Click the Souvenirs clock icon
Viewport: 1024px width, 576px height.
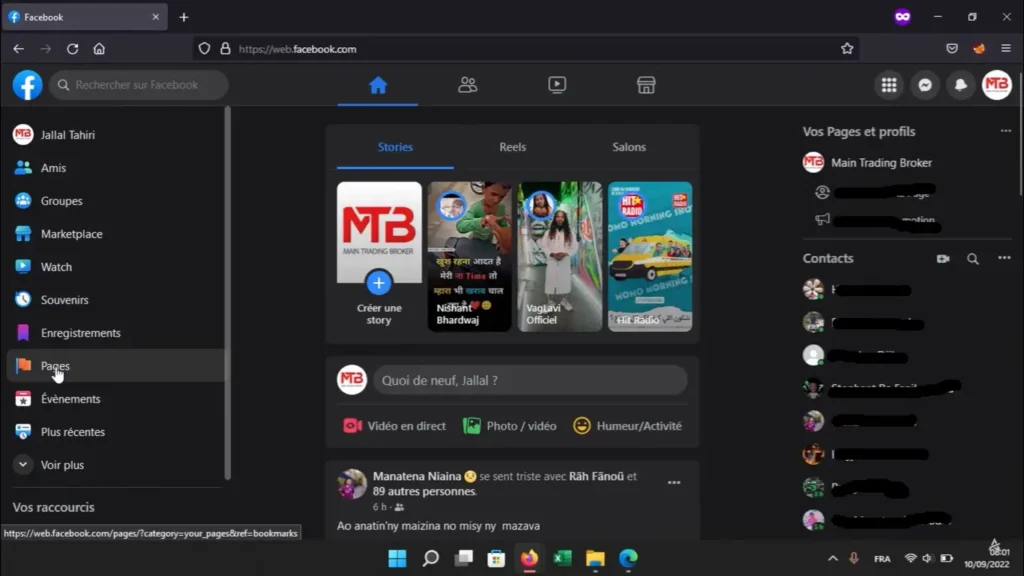[x=23, y=300]
